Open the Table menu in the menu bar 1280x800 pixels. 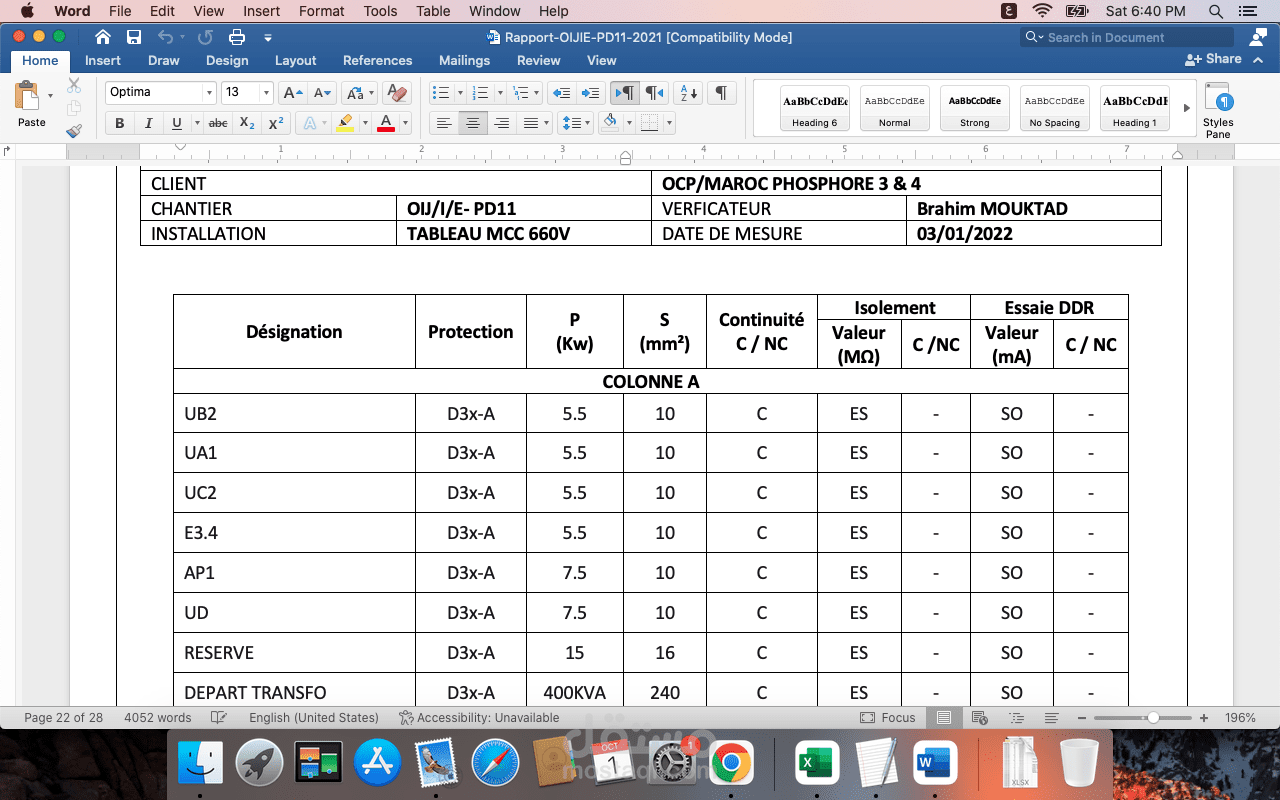coord(433,11)
